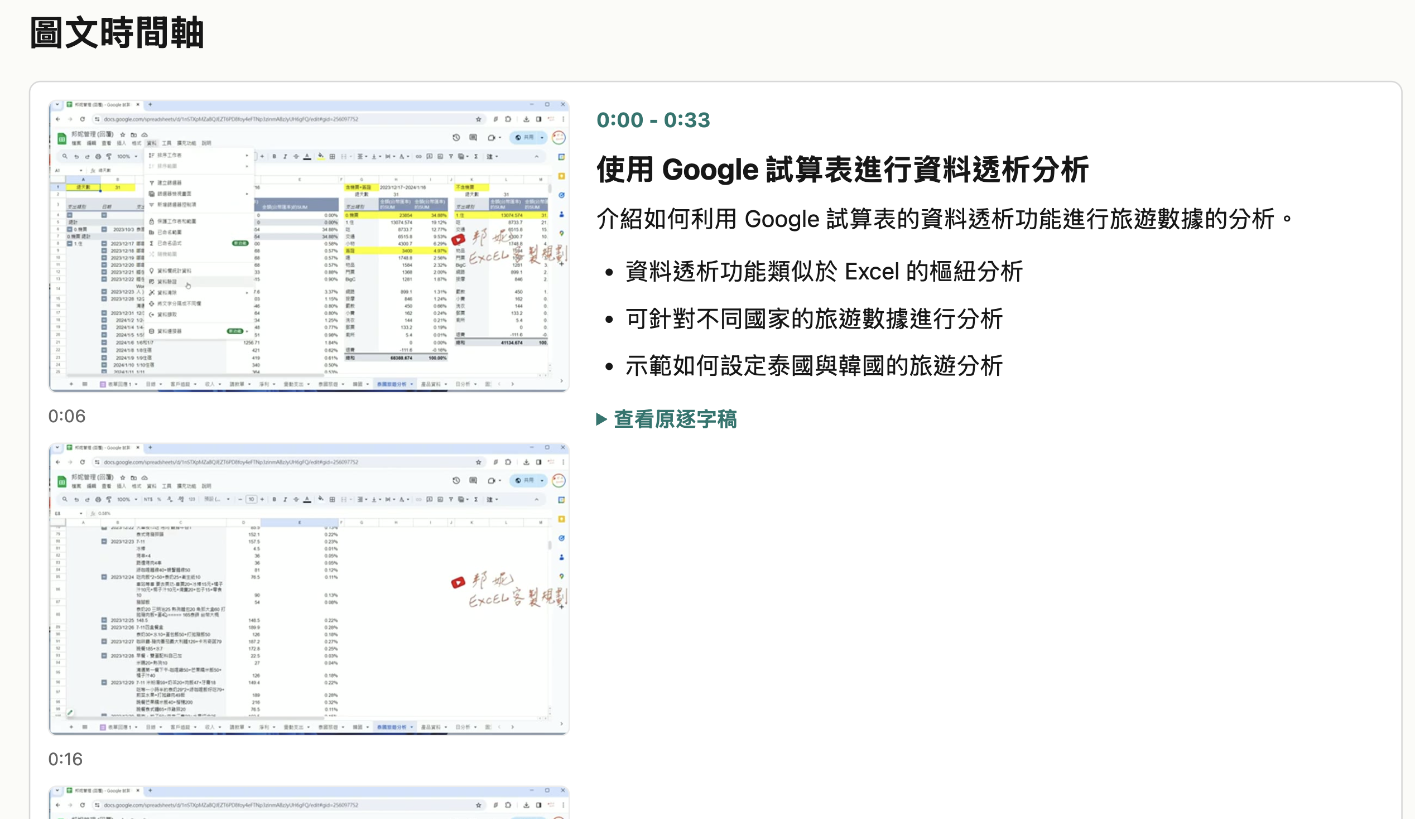The image size is (1415, 840).
Task: Jump to the 0:00 - 0:33 time range
Action: [653, 120]
